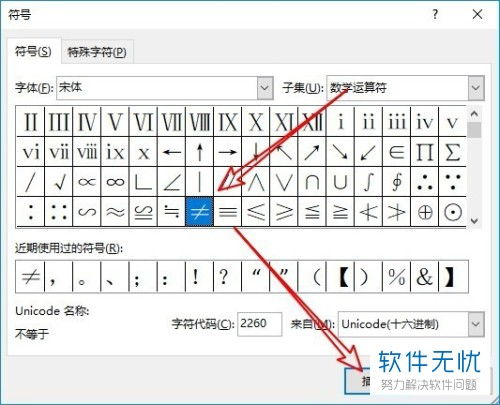
Task: Pick the approximately-equal ≈ symbol
Action: [x=115, y=212]
